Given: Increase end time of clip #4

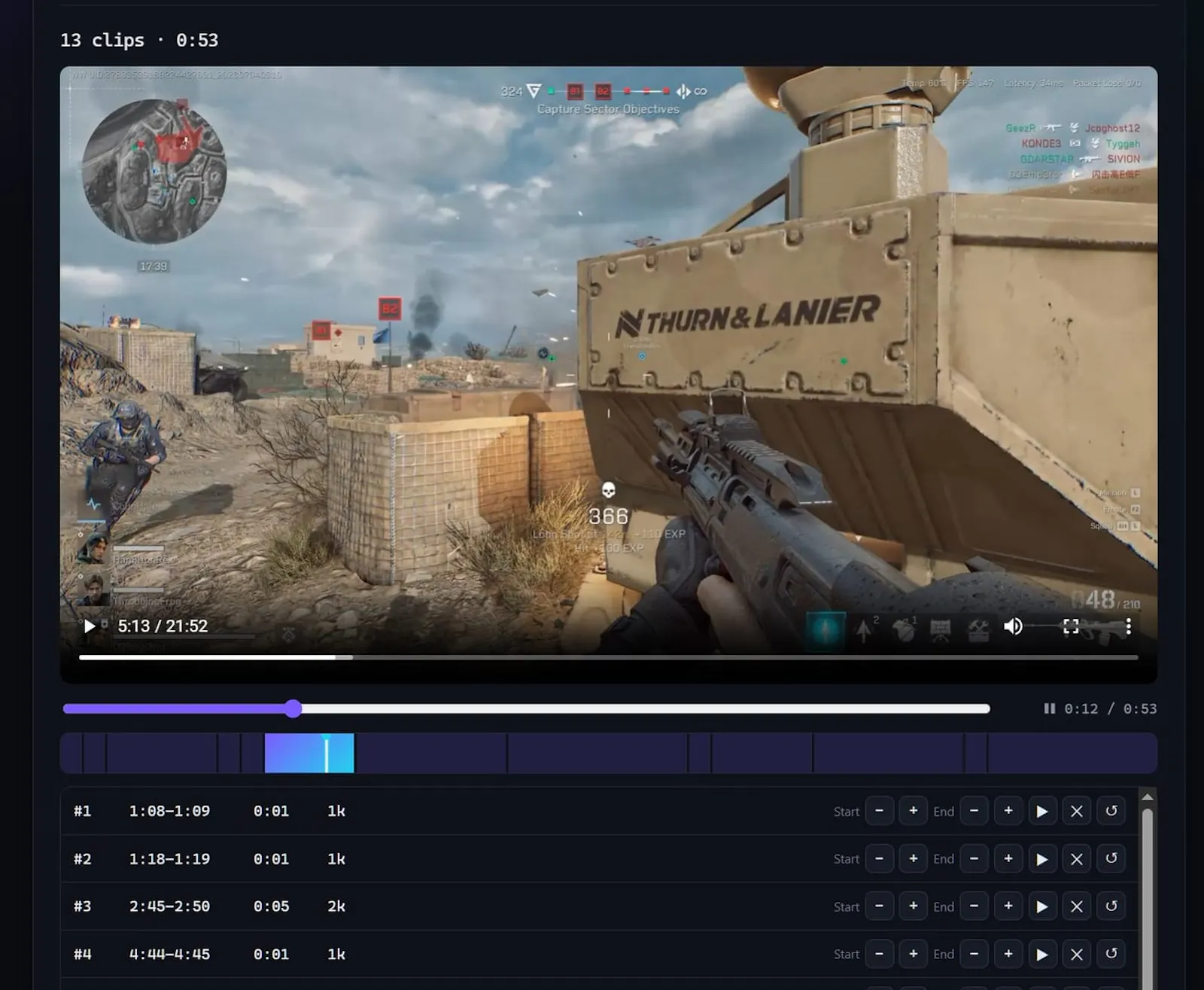Looking at the screenshot, I should click(1008, 954).
